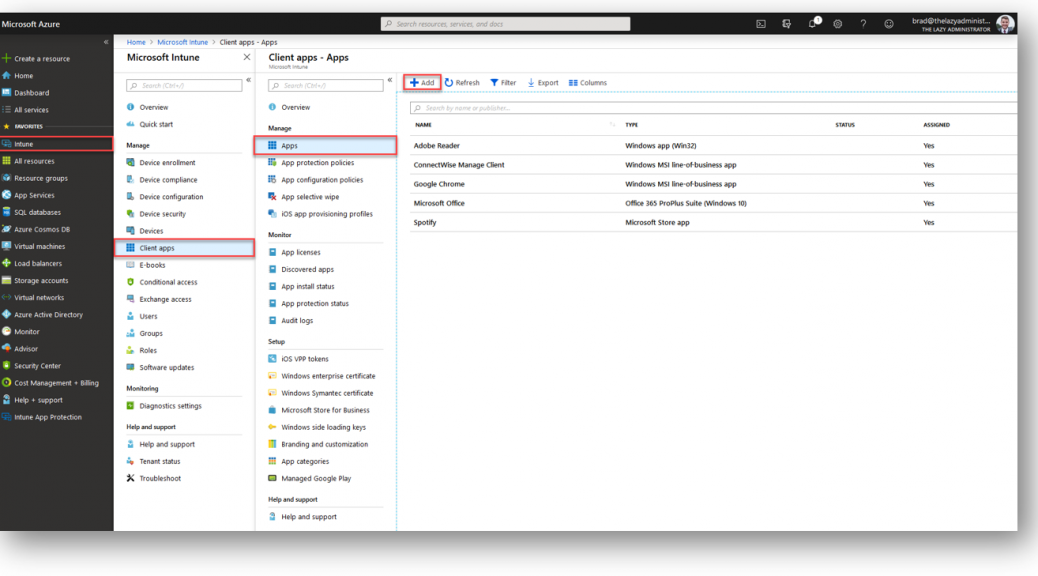Open the ConnectWise Manage Client row
The height and width of the screenshot is (576, 1038).
(713, 165)
